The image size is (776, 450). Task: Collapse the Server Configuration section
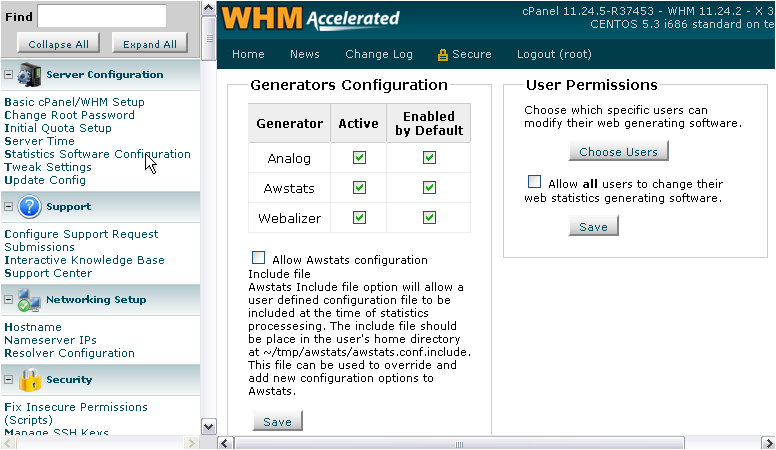click(x=8, y=75)
